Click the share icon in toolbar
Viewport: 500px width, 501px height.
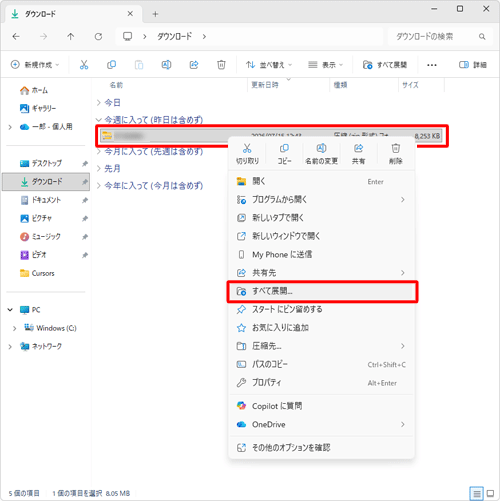[194, 65]
